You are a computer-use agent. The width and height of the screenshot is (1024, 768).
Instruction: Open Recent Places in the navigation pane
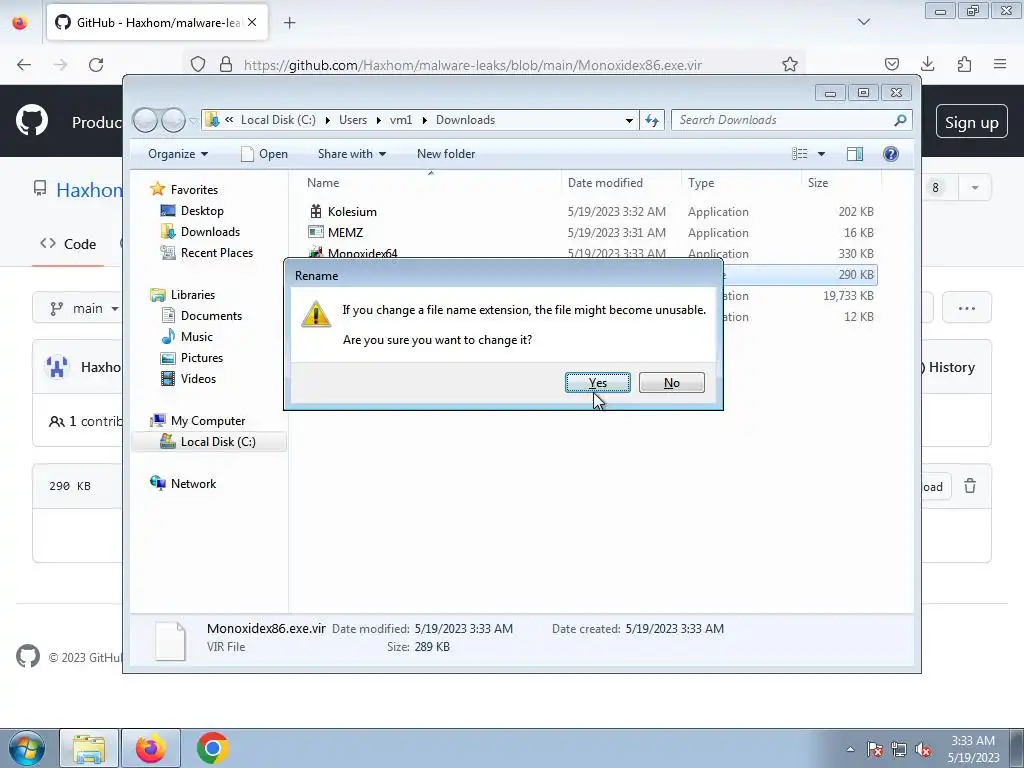pos(216,253)
